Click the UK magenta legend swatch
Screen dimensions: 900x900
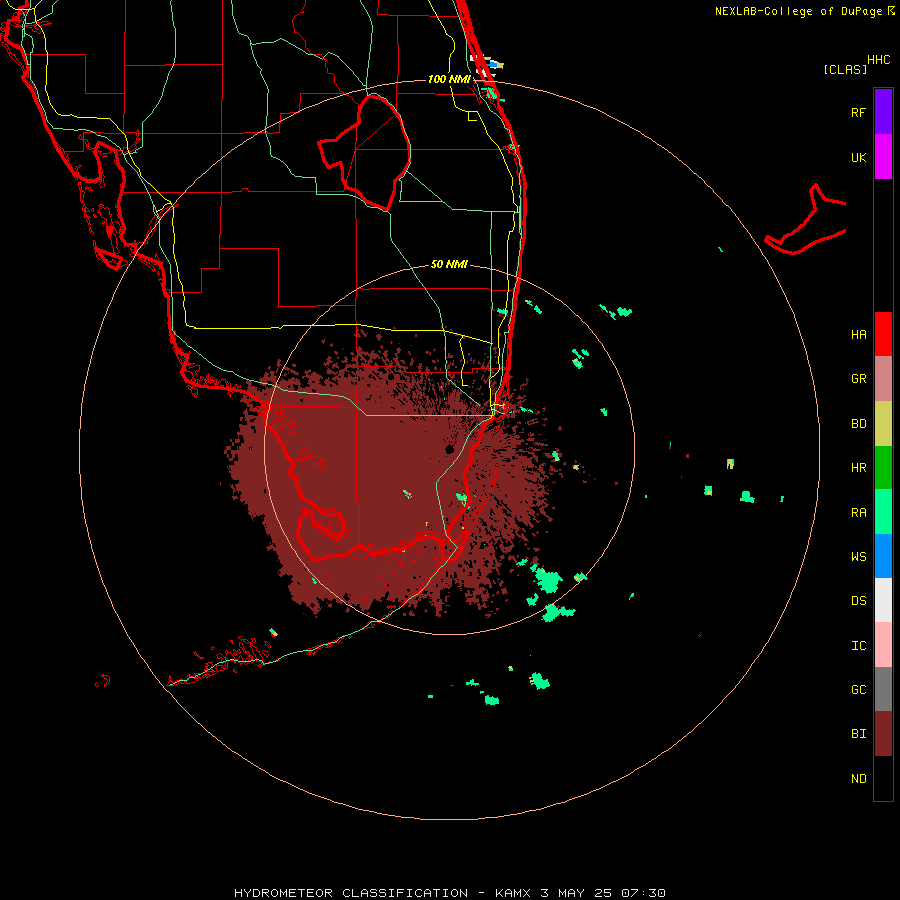click(x=883, y=157)
